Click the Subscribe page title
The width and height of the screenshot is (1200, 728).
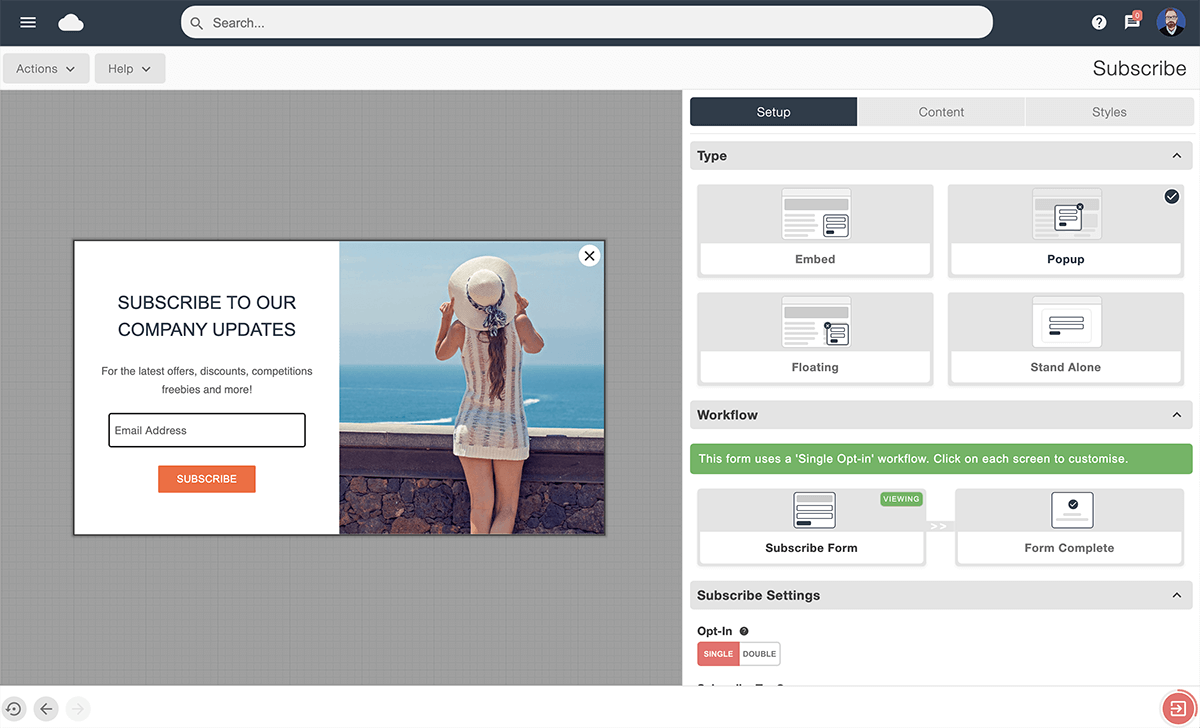click(x=1139, y=69)
